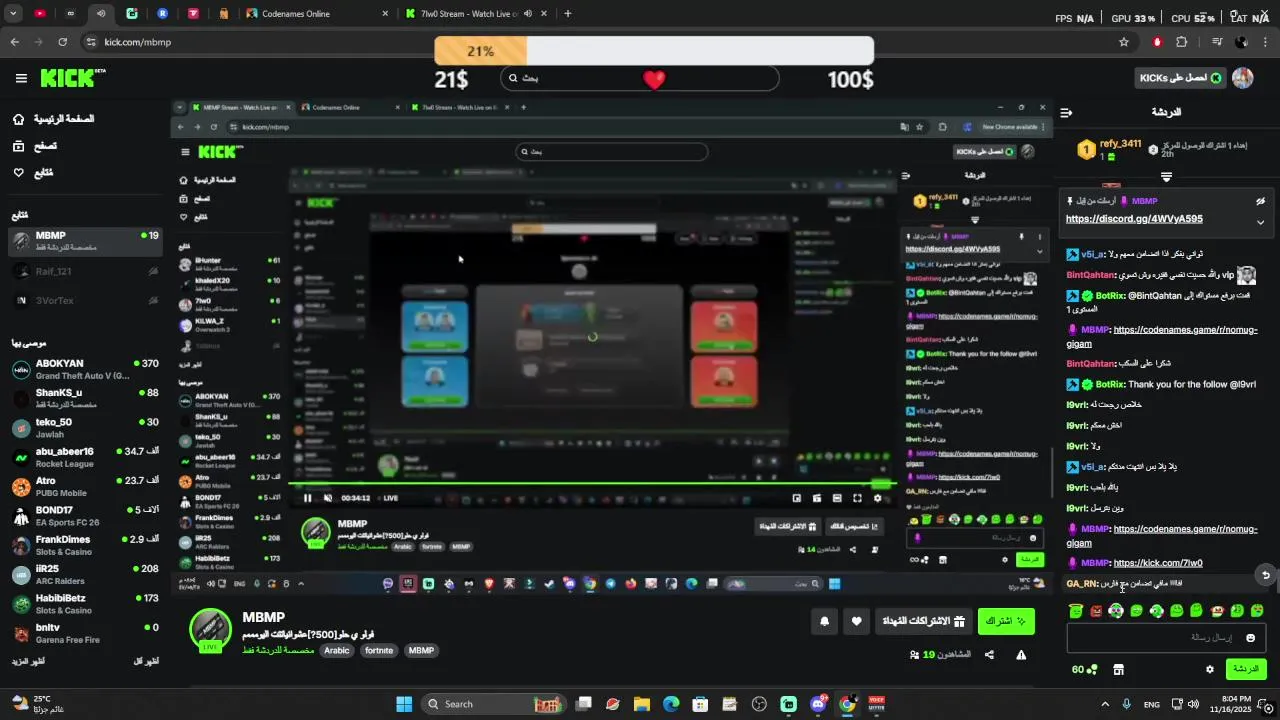Viewport: 1280px width, 720px height.
Task: Open the home page sidebar icon
Action: [19, 119]
